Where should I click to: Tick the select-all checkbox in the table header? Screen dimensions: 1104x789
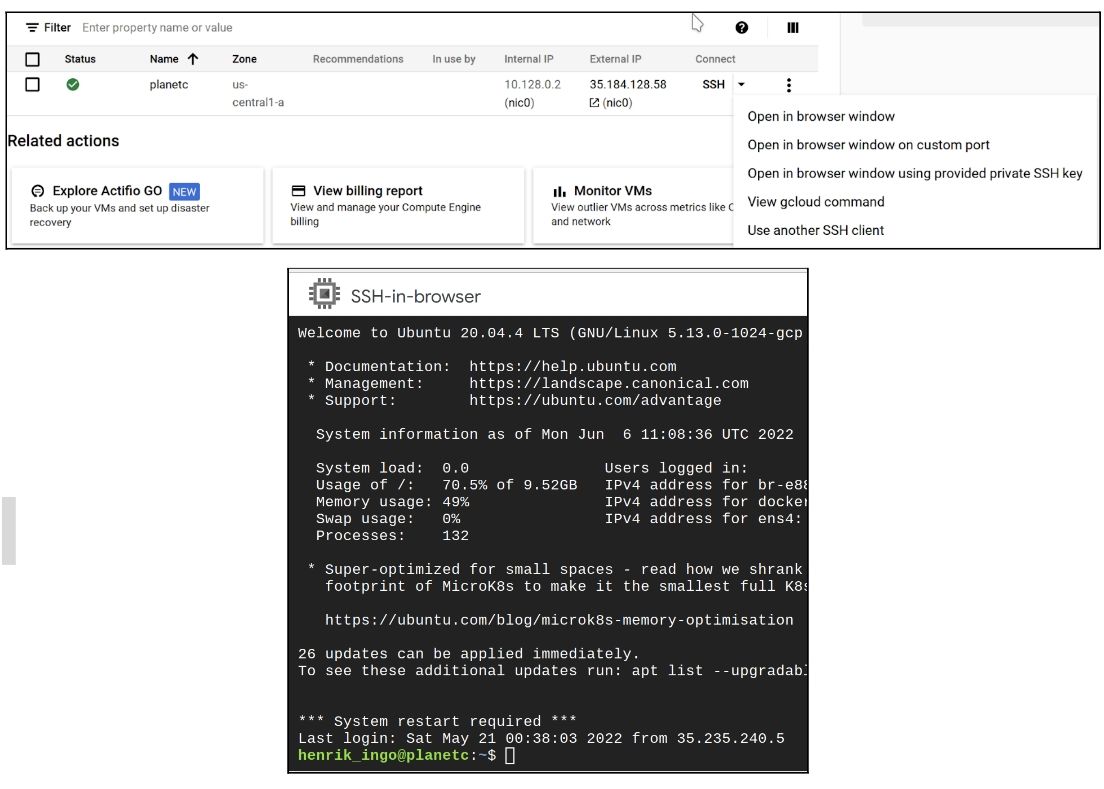(x=32, y=59)
